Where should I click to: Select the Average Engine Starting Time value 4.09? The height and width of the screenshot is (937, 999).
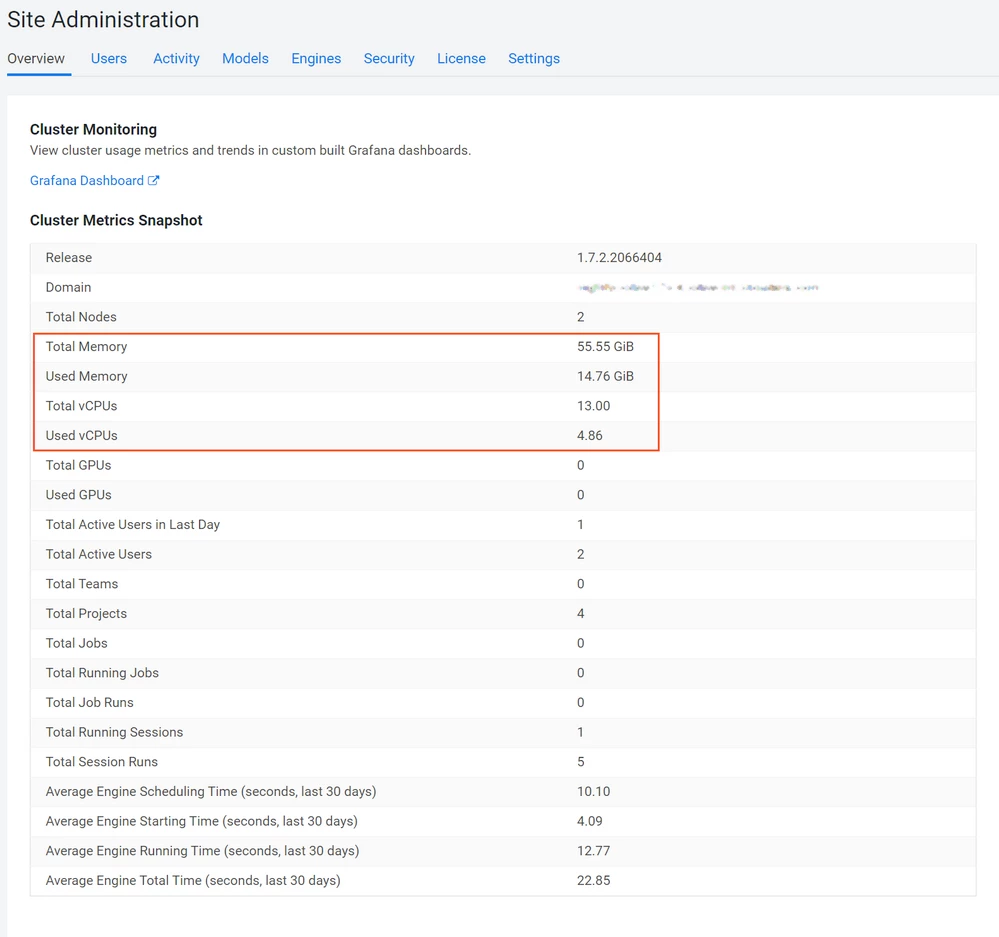pyautogui.click(x=590, y=822)
